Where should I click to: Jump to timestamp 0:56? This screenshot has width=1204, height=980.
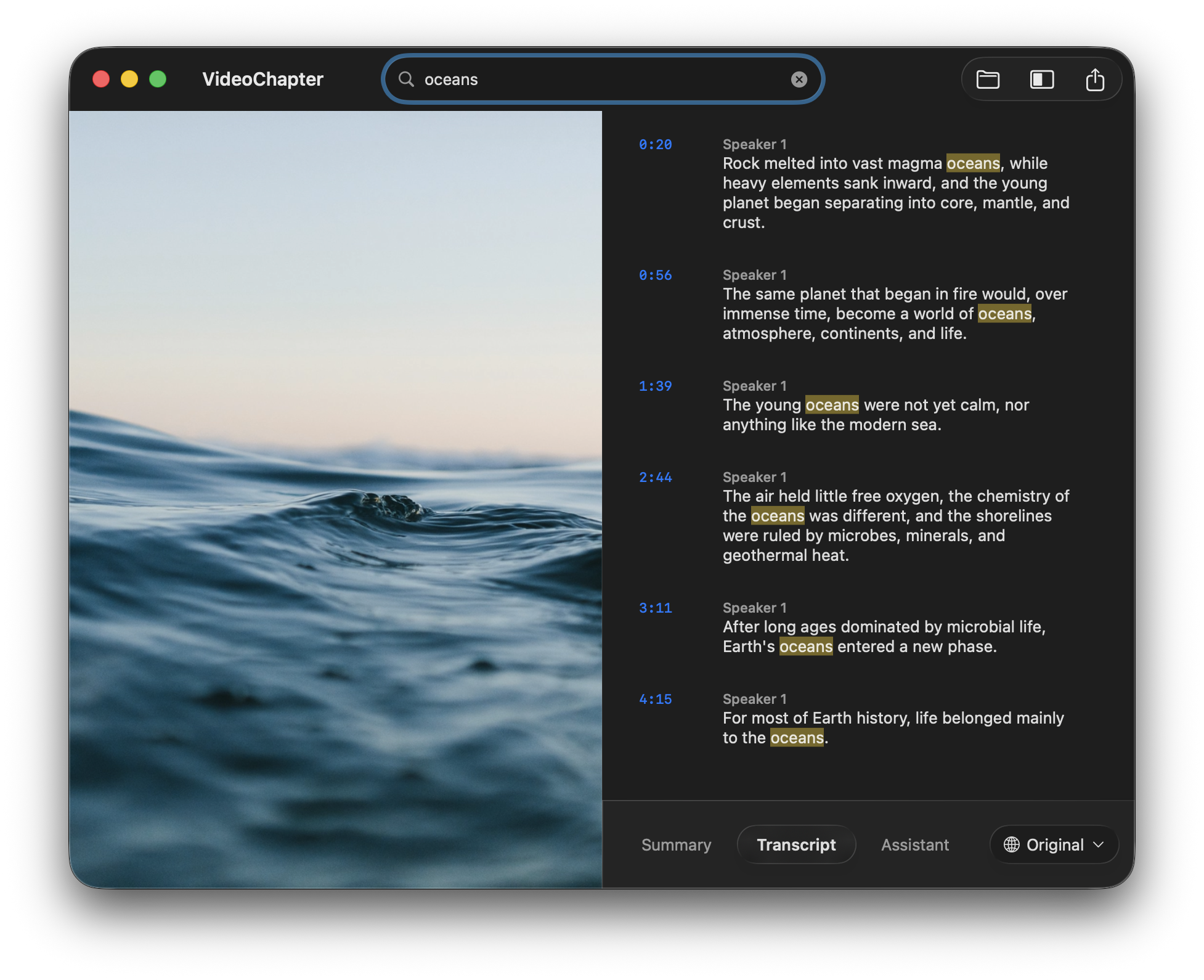click(x=655, y=275)
